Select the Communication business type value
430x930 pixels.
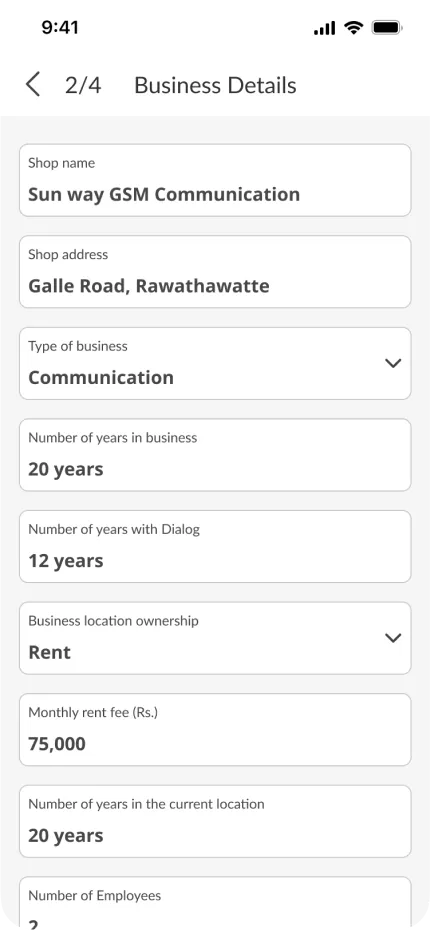[x=101, y=378]
